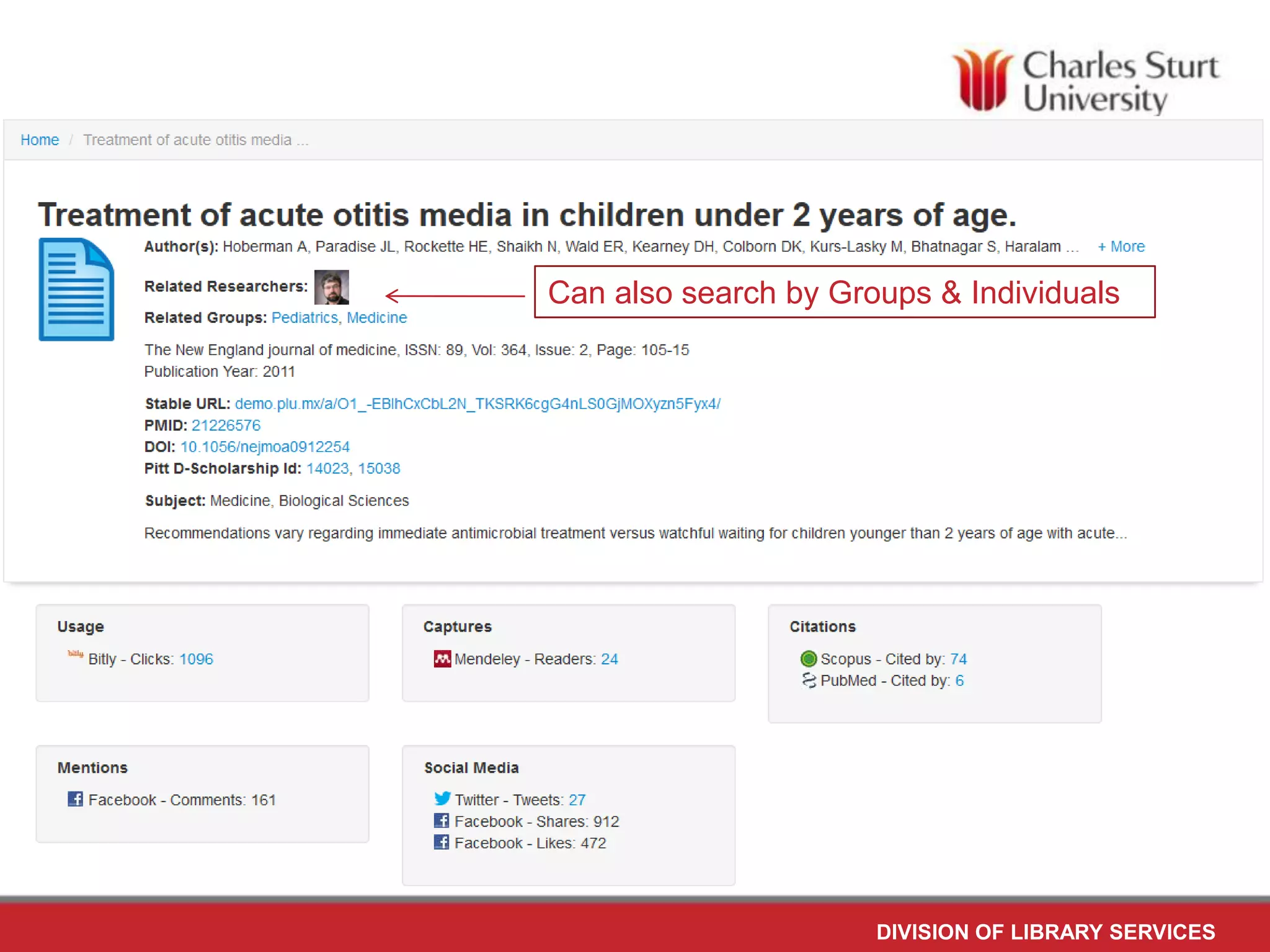Image resolution: width=1270 pixels, height=952 pixels.
Task: Click 'Facebook - Comments: 161' text
Action: tap(182, 800)
